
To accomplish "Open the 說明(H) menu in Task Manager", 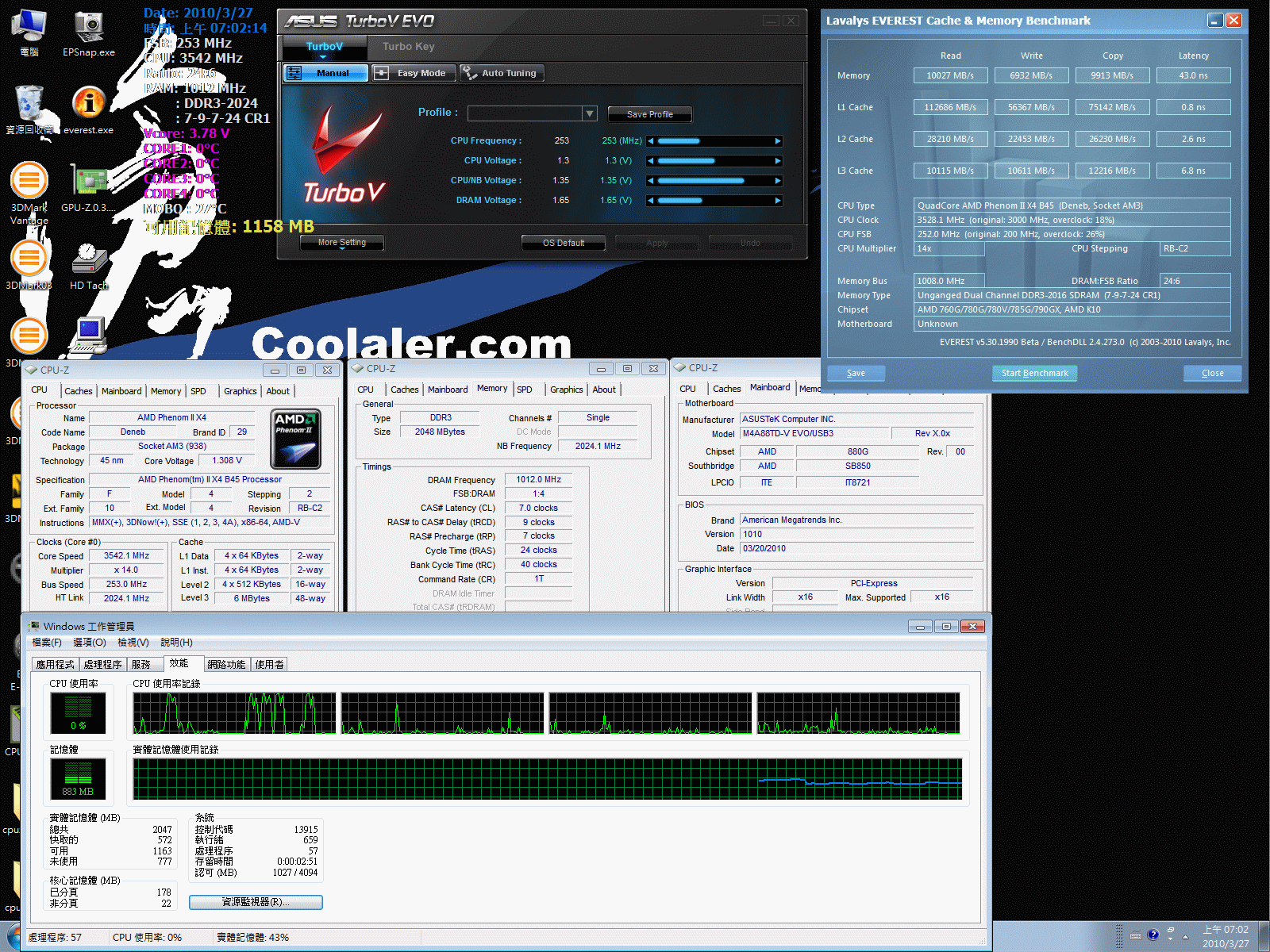I will point(176,643).
